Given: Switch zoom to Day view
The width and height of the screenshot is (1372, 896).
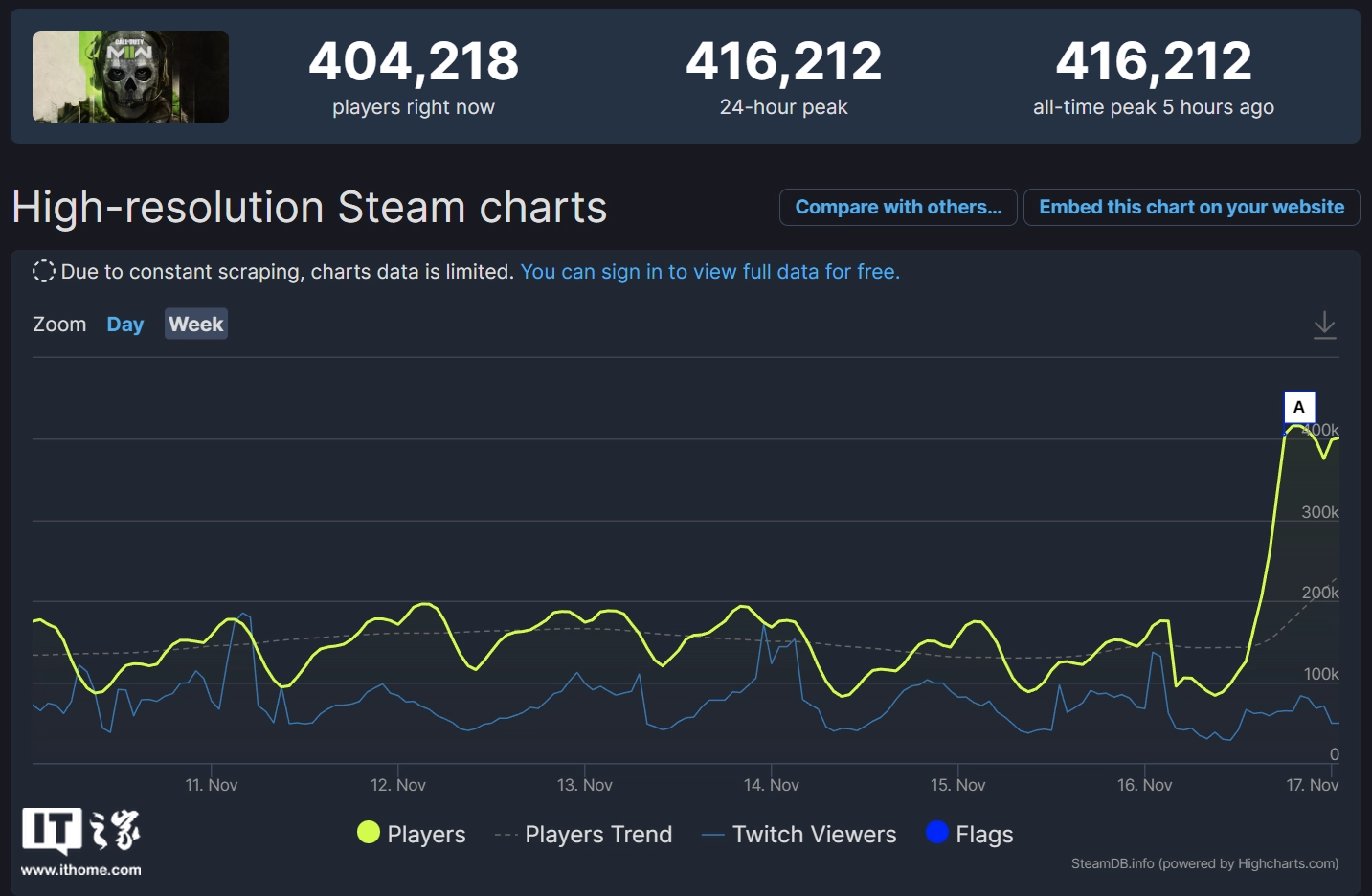Looking at the screenshot, I should point(124,324).
